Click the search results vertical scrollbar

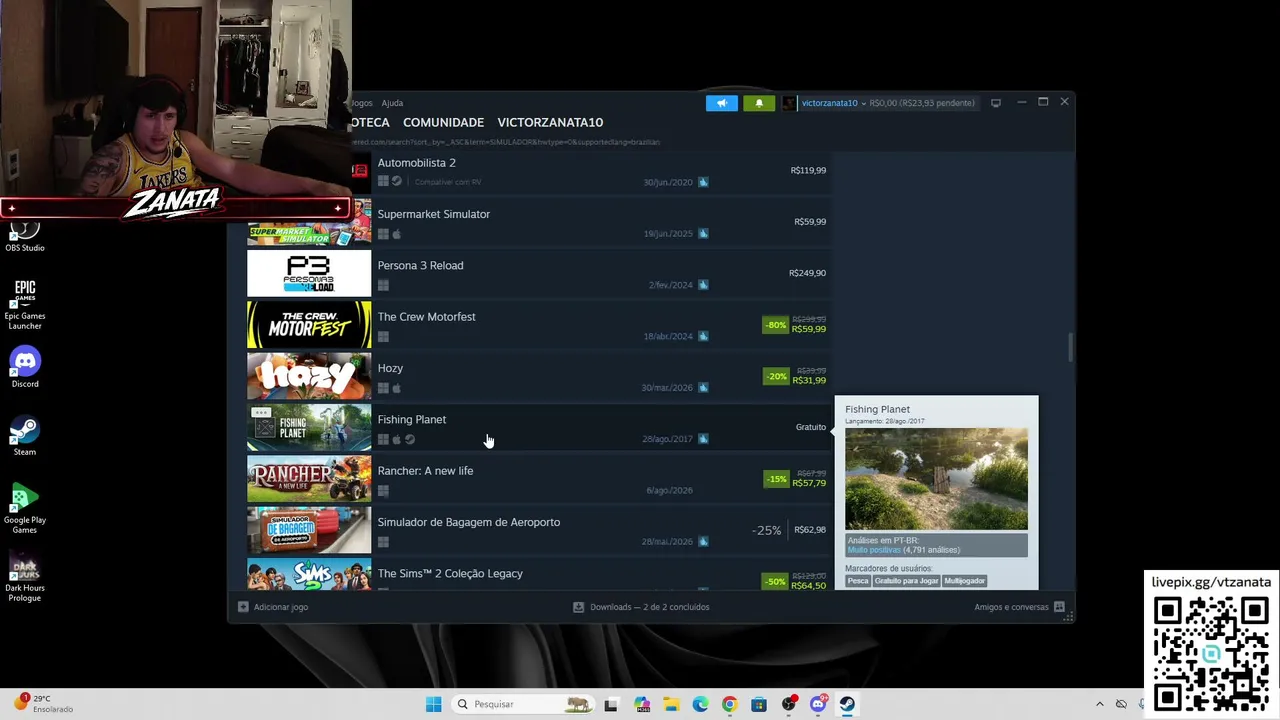pos(1070,348)
